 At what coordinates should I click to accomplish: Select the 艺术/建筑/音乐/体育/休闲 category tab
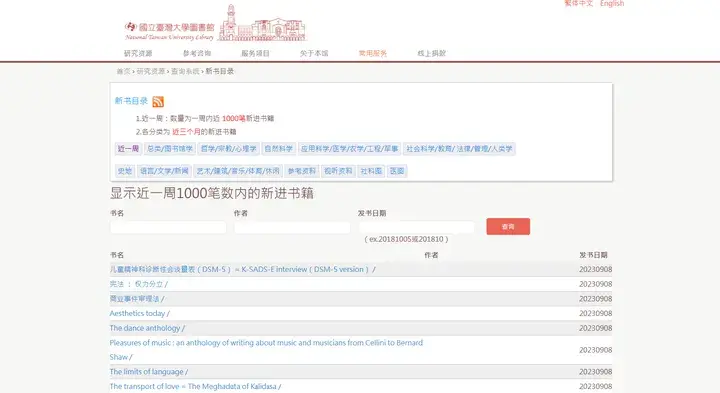point(238,171)
